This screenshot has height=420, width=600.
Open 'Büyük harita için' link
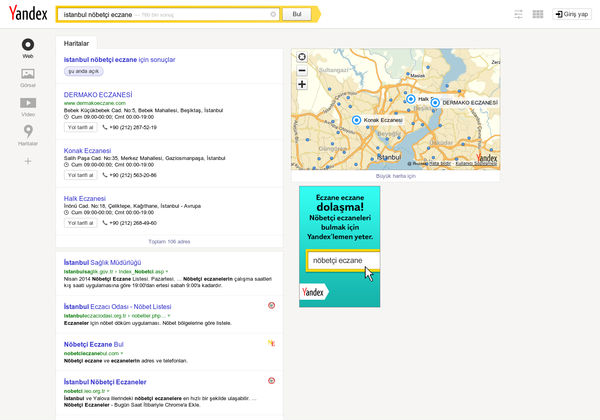coord(395,176)
